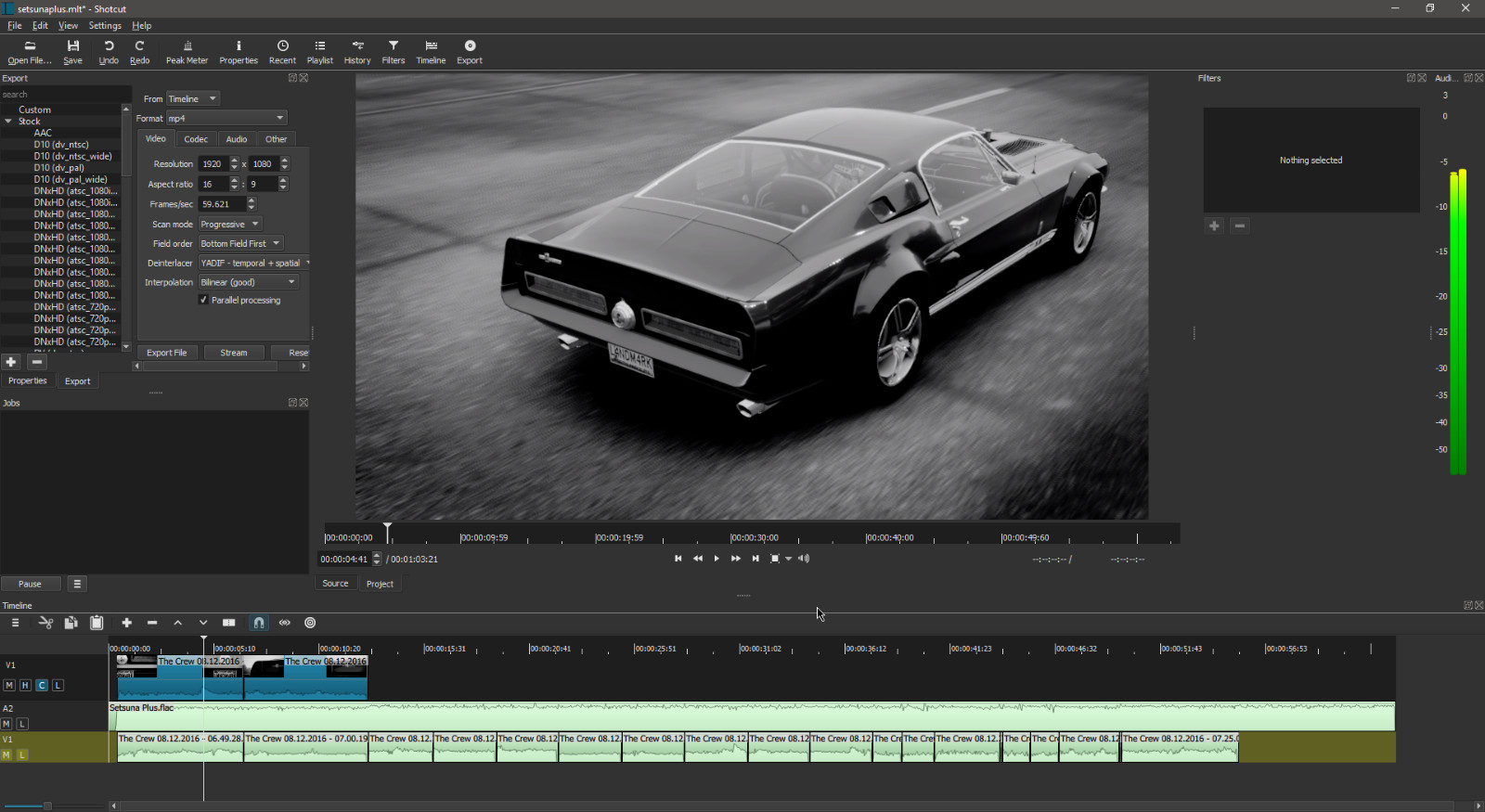Toggle player volume speaker icon
Viewport: 1485px width, 812px height.
tap(804, 559)
